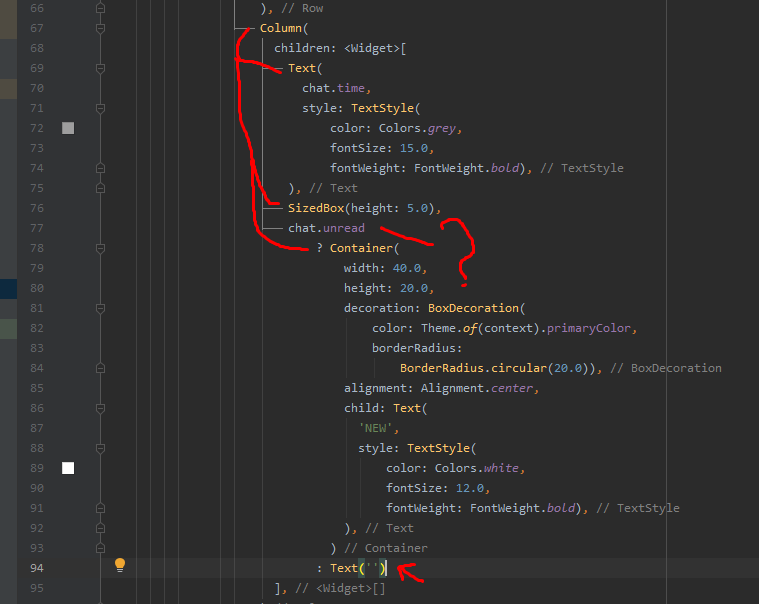Click the fold end marker on line 91
The height and width of the screenshot is (604, 759).
100,508
